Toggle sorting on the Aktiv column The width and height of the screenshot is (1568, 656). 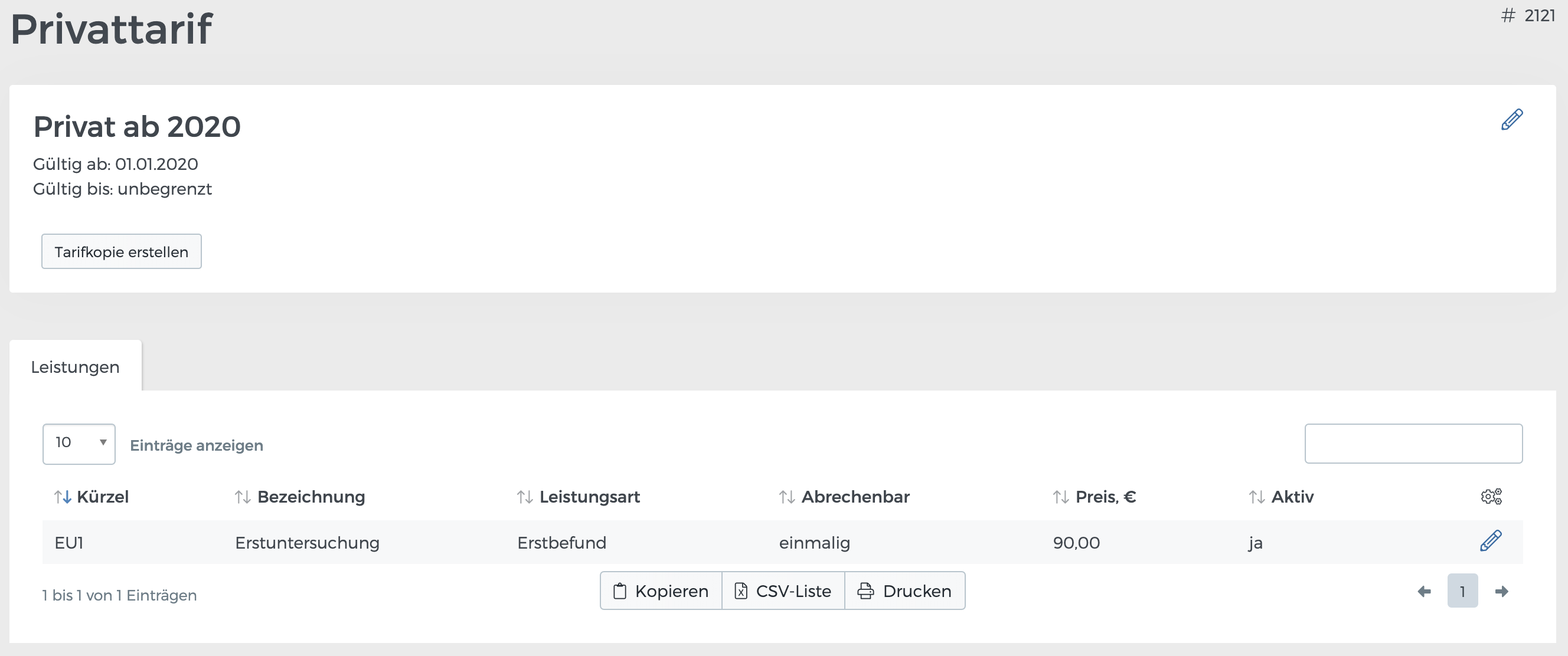point(1257,497)
